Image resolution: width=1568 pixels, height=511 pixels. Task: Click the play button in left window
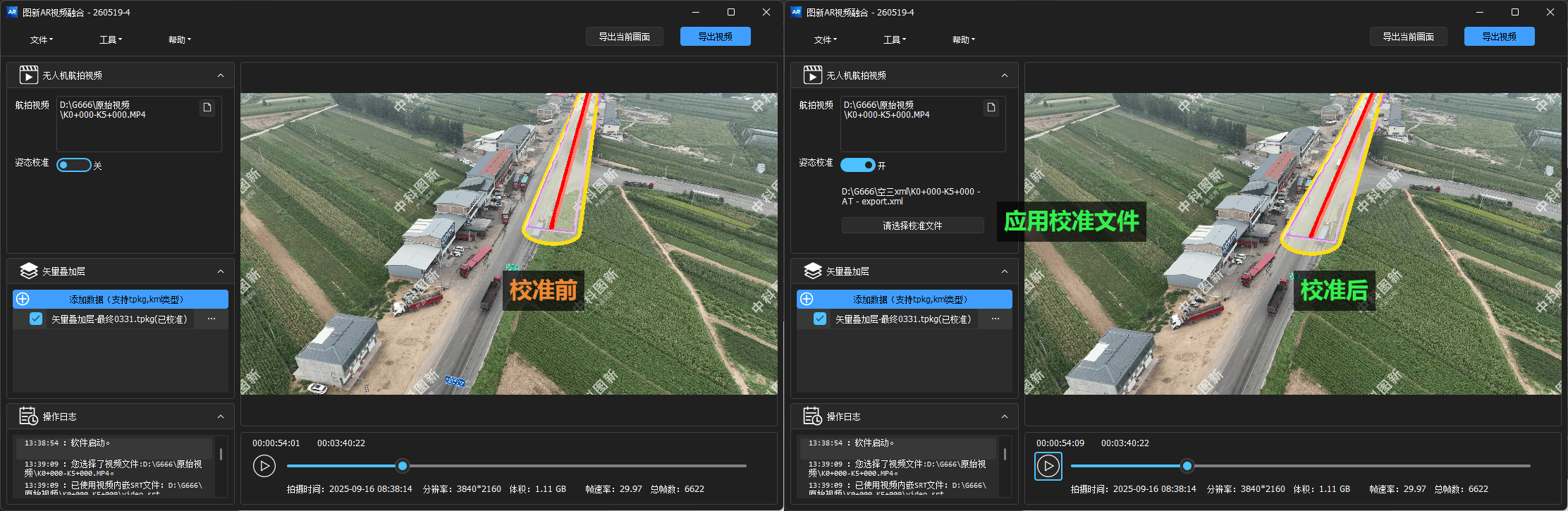click(x=264, y=466)
